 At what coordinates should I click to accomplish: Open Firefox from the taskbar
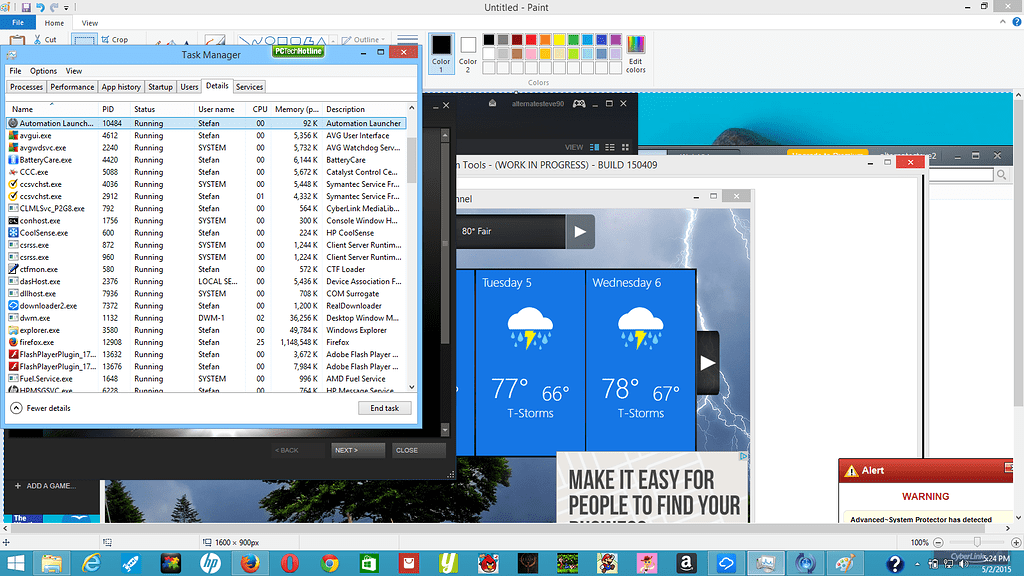coord(249,562)
